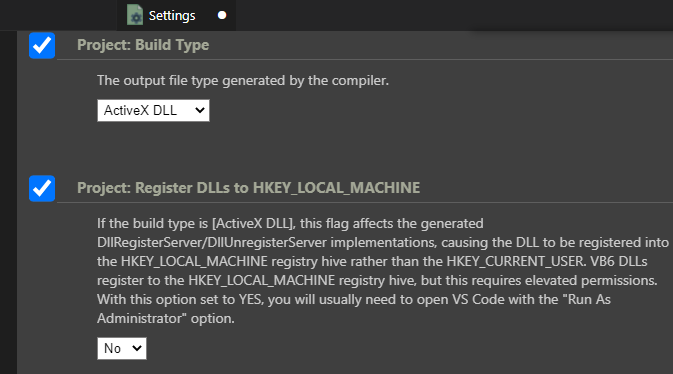Screen dimensions: 673x374
Task: Click the Project: Register DLLs to HKEY_LOCAL_MACHINE heading
Action: (x=249, y=188)
